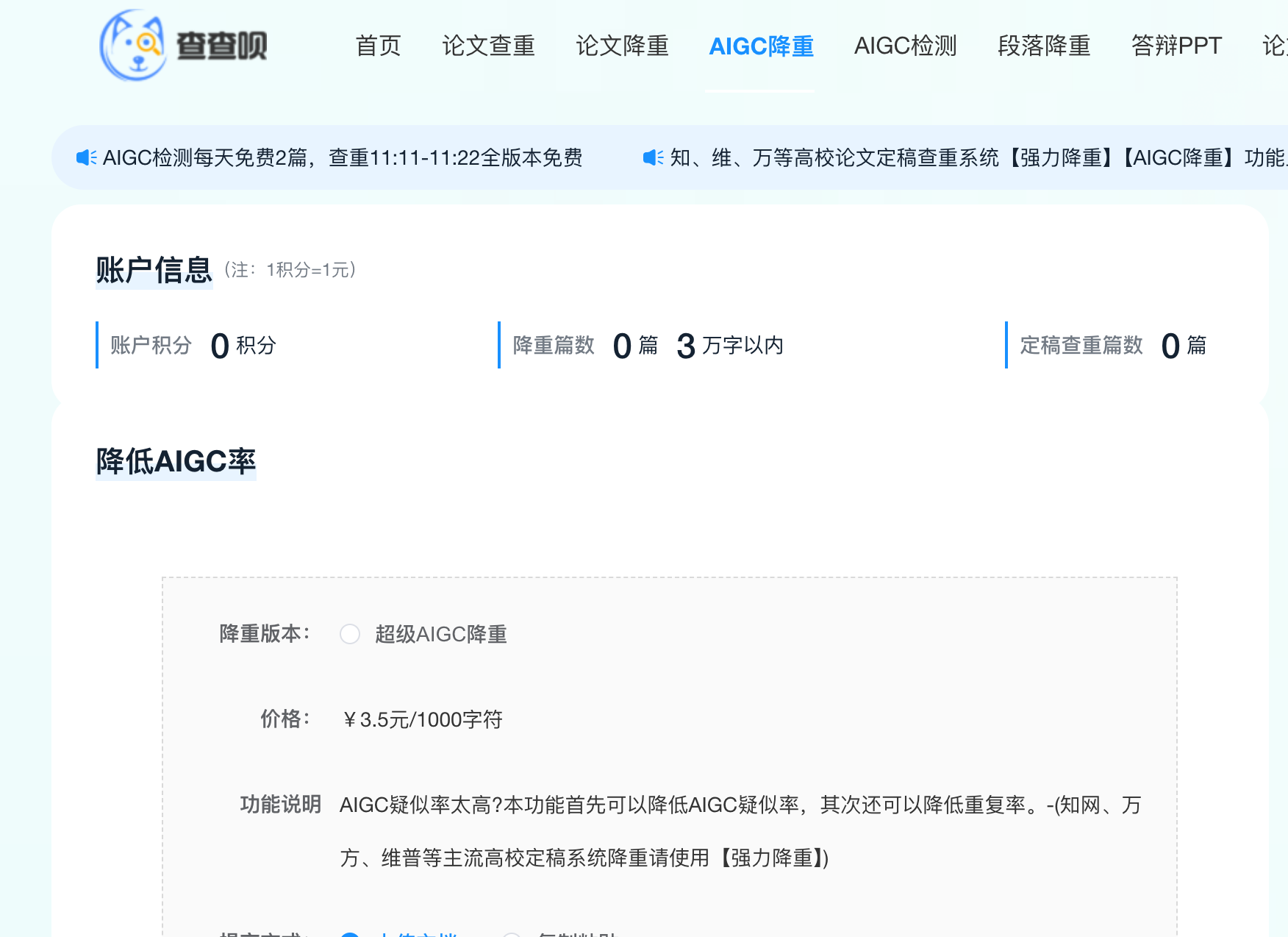Select the 超级AIGC降重 radio button

pyautogui.click(x=350, y=634)
